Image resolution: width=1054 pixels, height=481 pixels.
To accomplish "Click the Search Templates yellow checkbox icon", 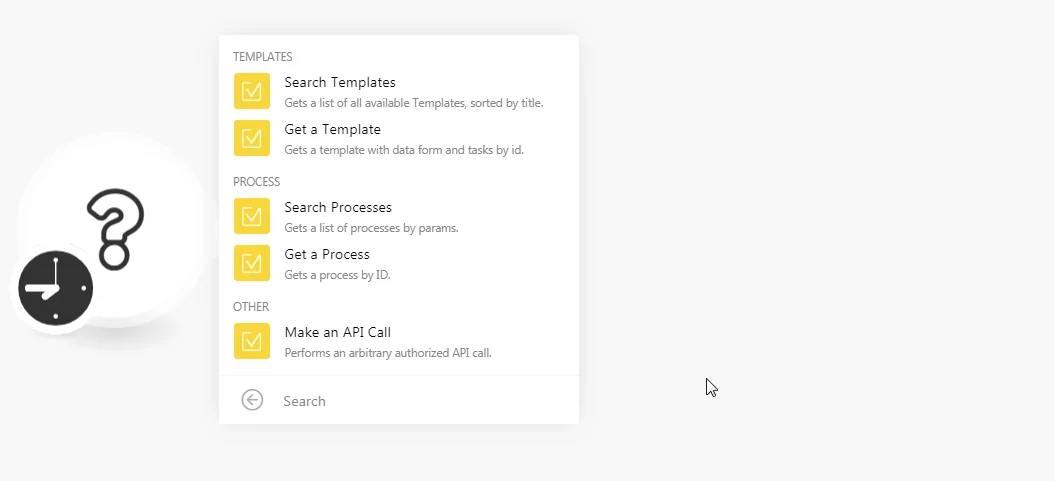I will point(252,91).
